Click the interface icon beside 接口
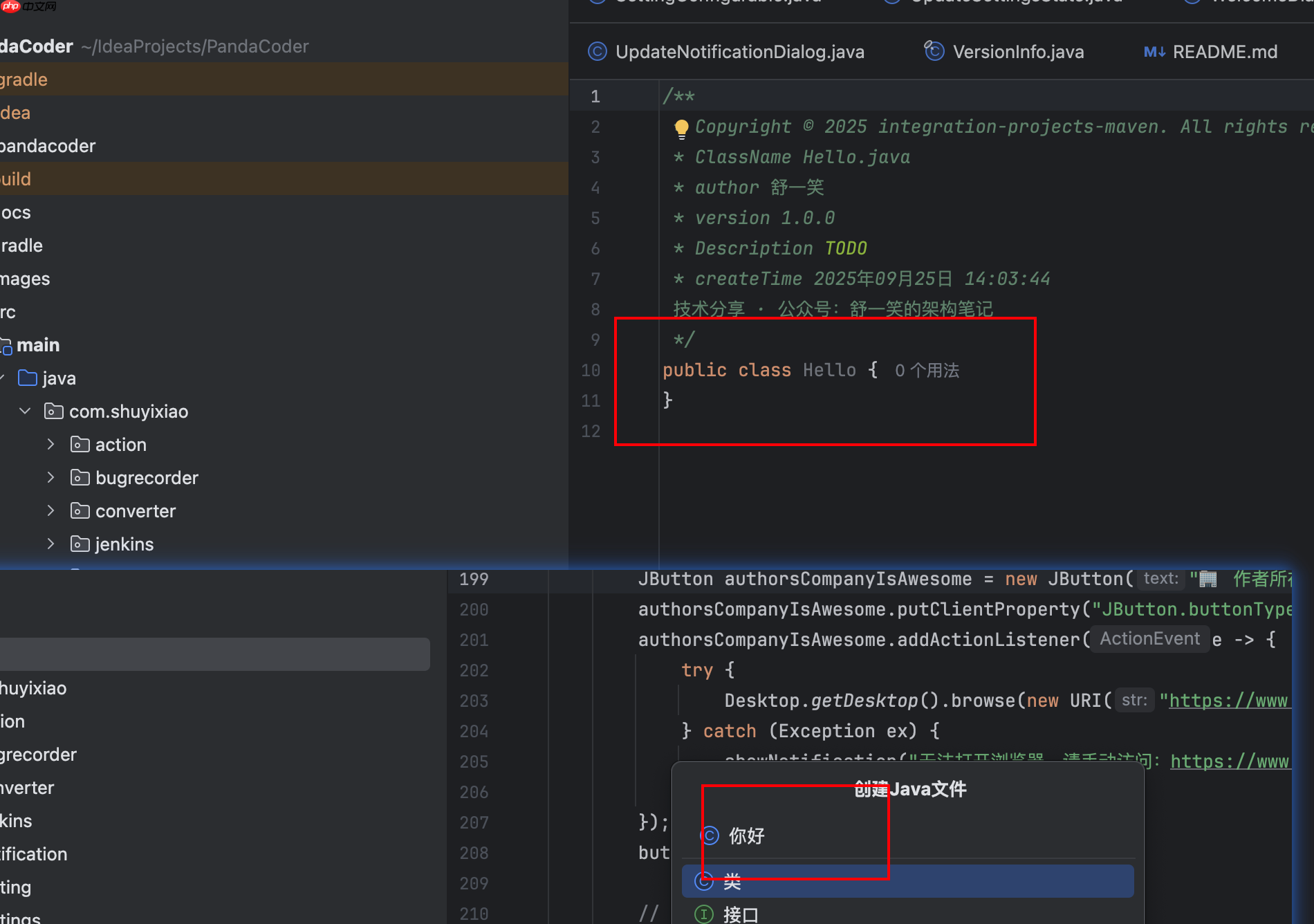The width and height of the screenshot is (1314, 924). (x=704, y=913)
